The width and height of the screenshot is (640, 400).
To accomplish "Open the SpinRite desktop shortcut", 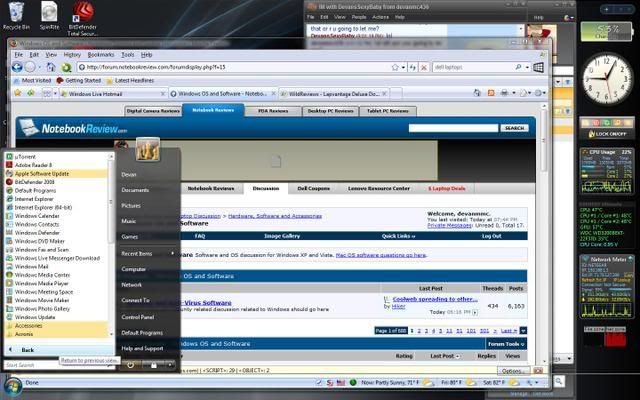I will [49, 16].
